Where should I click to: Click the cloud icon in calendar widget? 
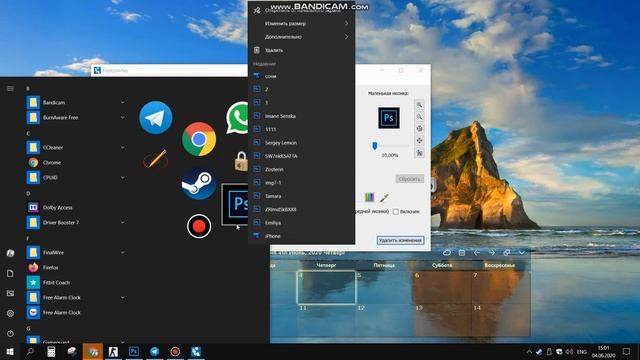[447, 253]
